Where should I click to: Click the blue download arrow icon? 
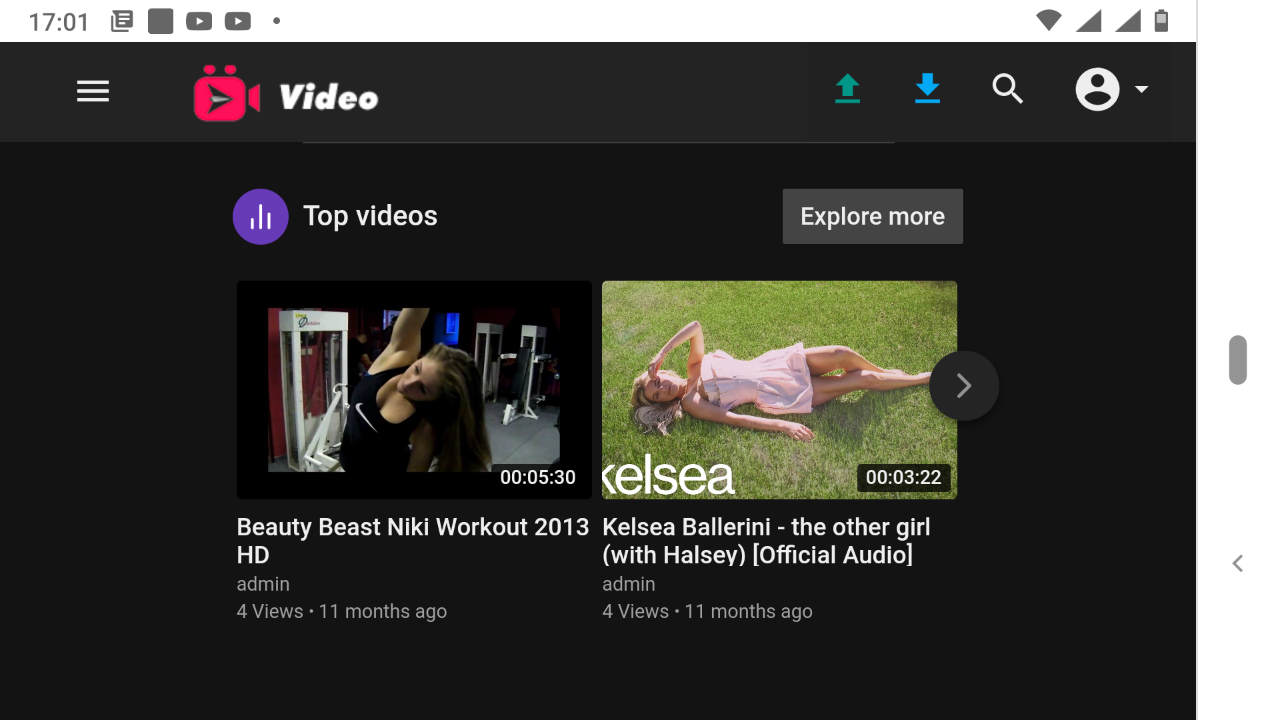click(x=927, y=90)
